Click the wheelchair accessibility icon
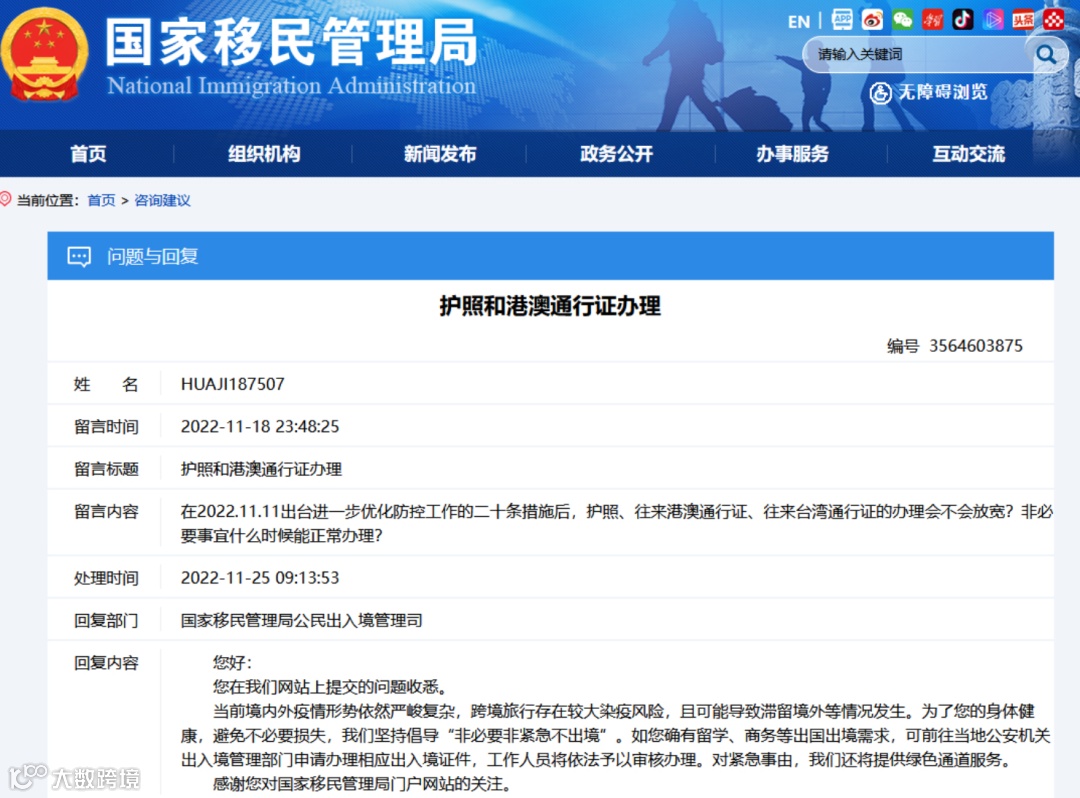The width and height of the screenshot is (1080, 798). [x=880, y=93]
